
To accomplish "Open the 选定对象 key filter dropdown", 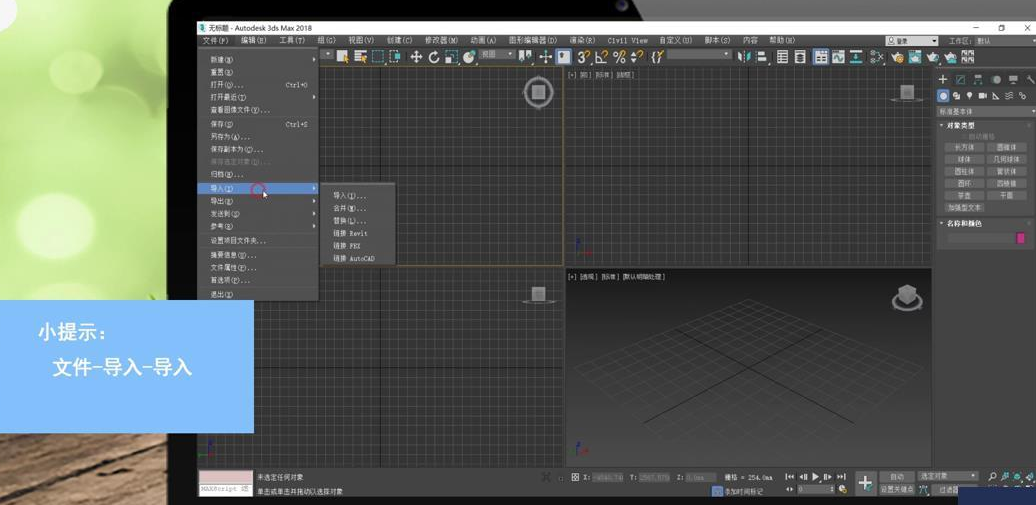I will (947, 476).
